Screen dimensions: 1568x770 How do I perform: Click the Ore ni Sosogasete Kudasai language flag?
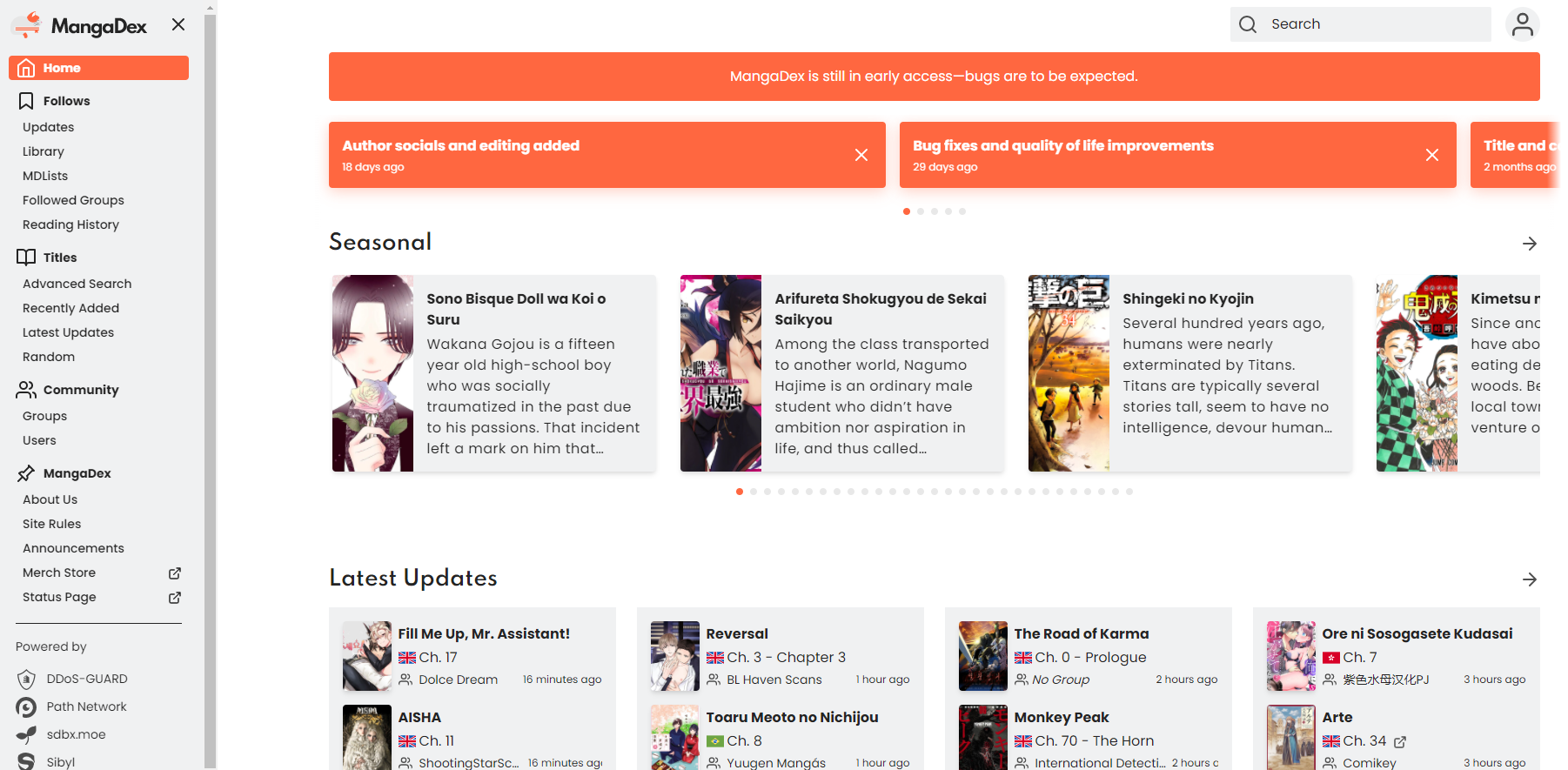[1330, 658]
